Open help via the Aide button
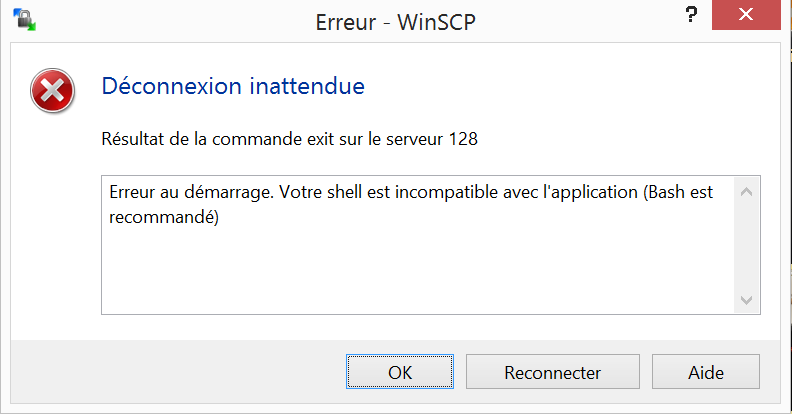Image resolution: width=792 pixels, height=414 pixels. (x=706, y=372)
